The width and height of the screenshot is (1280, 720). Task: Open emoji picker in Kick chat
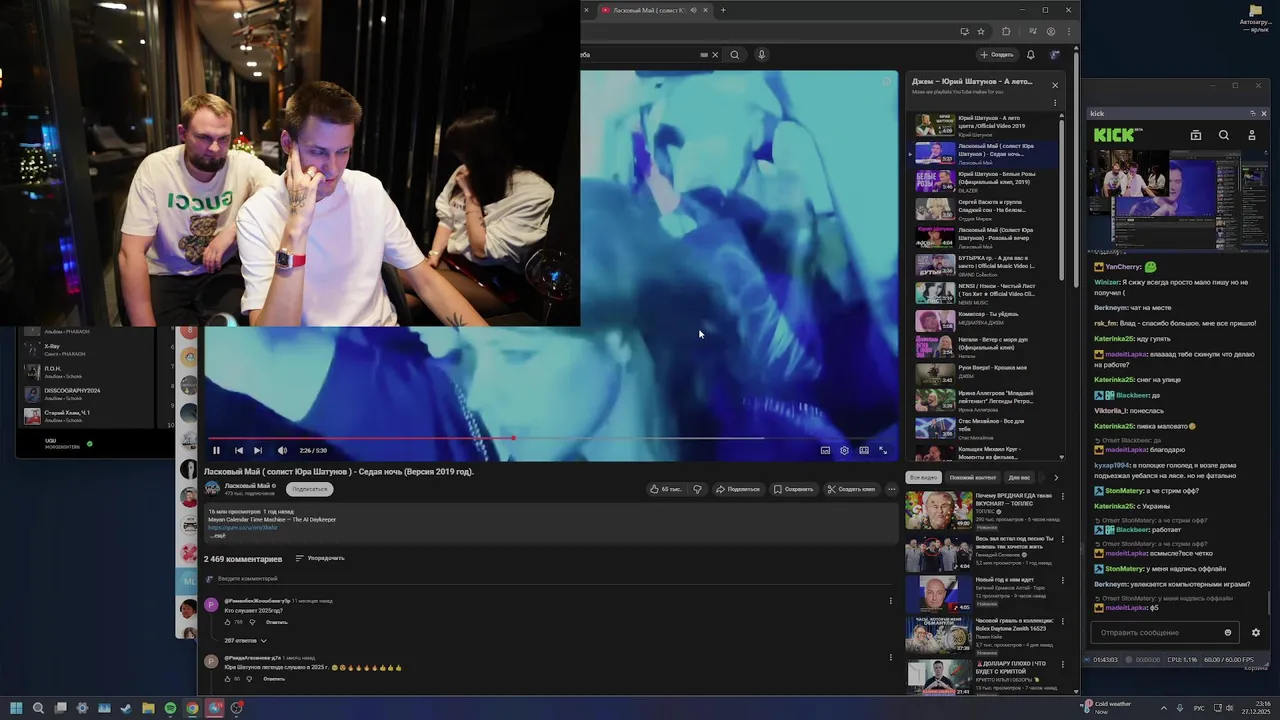click(x=1228, y=633)
